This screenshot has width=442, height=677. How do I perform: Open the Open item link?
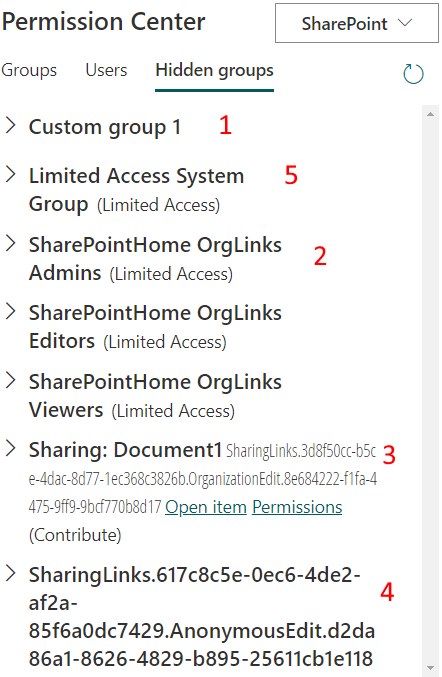[206, 507]
